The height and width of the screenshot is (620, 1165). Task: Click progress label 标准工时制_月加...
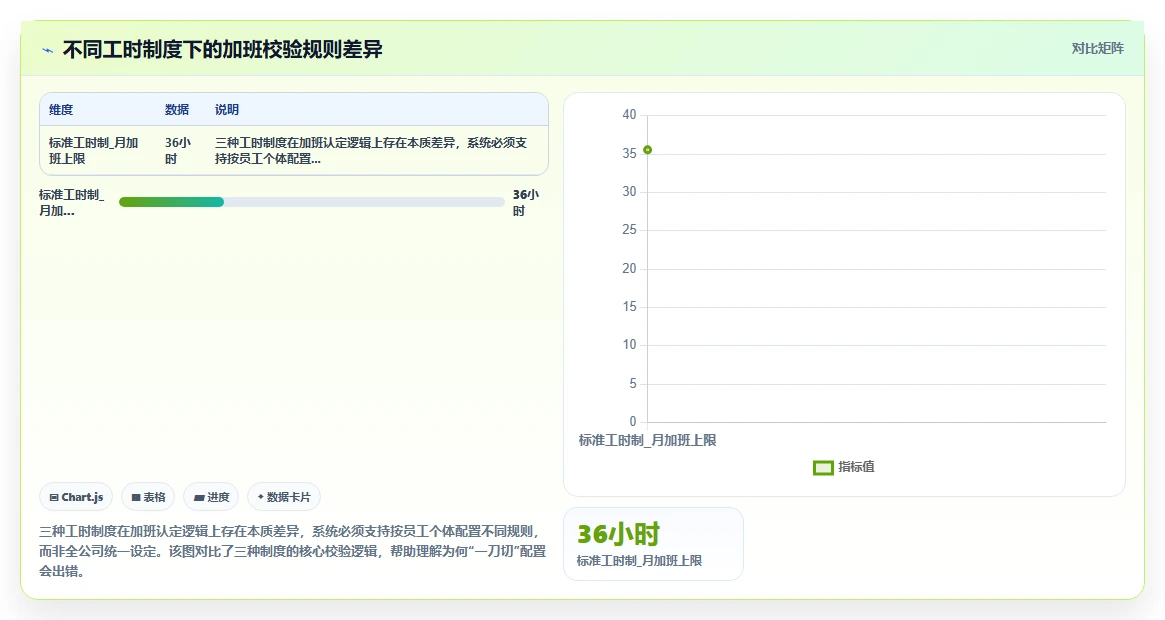click(x=72, y=202)
